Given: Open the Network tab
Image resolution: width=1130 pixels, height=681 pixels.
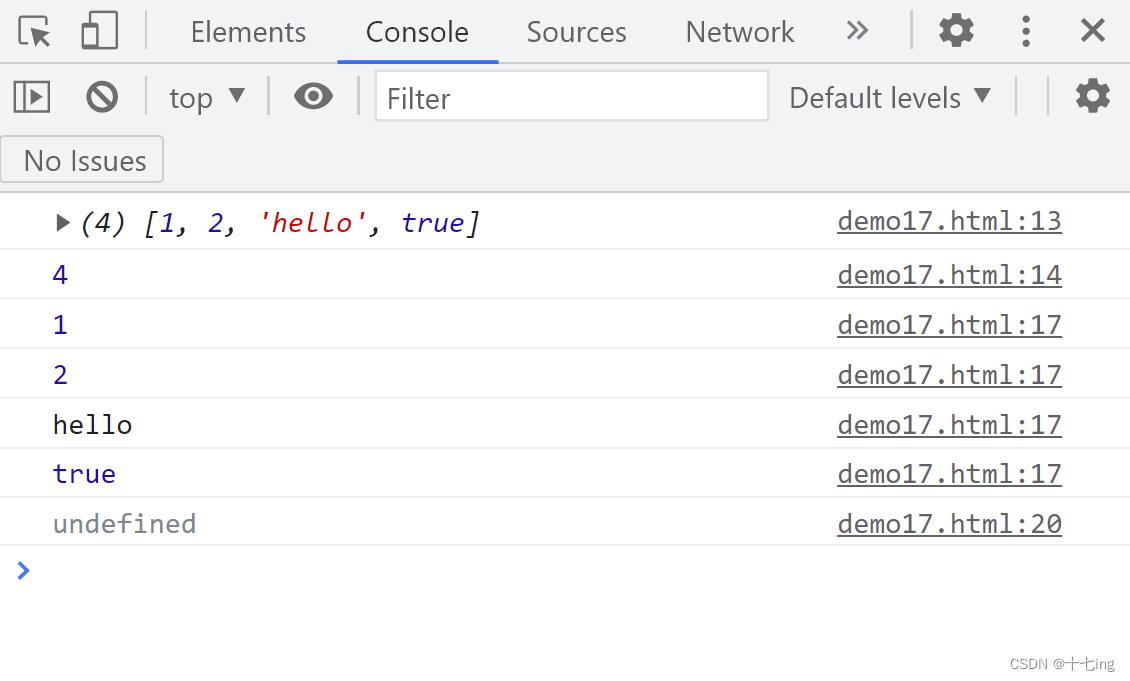Looking at the screenshot, I should 739,32.
